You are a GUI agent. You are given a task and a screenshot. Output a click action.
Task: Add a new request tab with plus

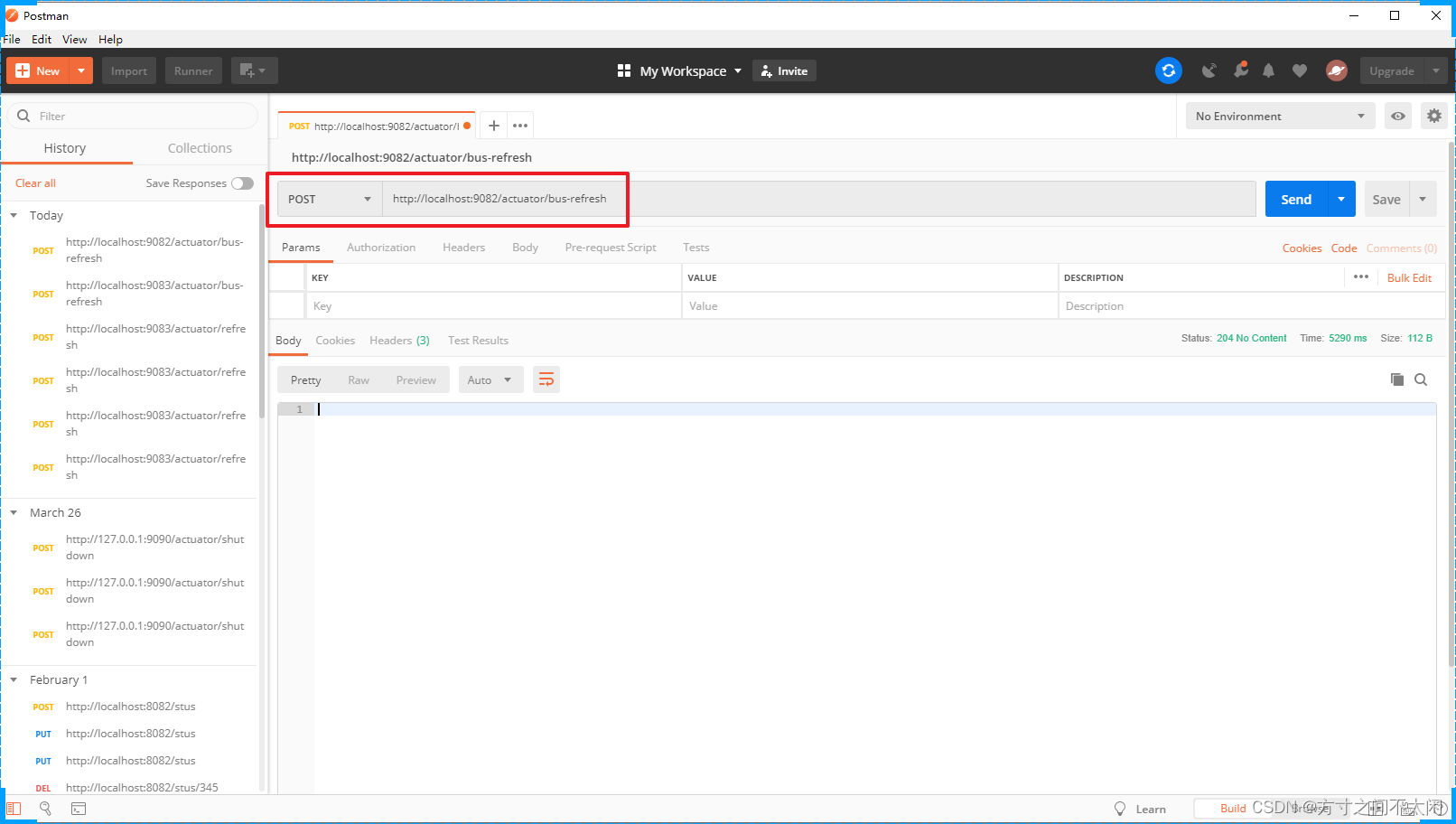494,126
